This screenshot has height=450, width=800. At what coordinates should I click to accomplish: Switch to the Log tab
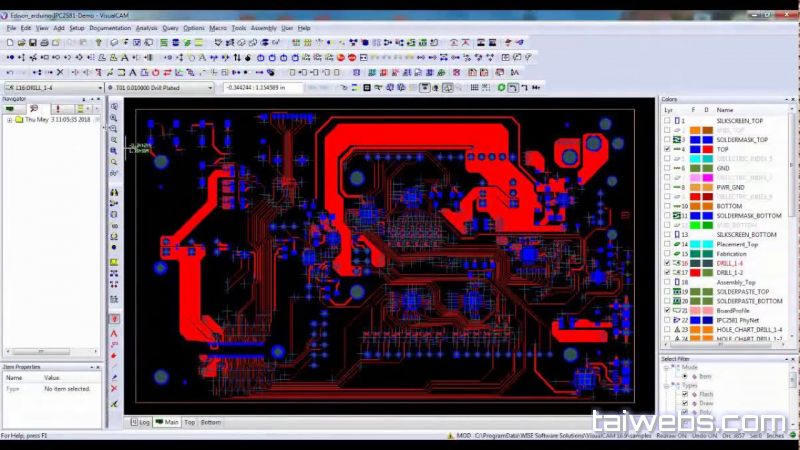click(140, 423)
